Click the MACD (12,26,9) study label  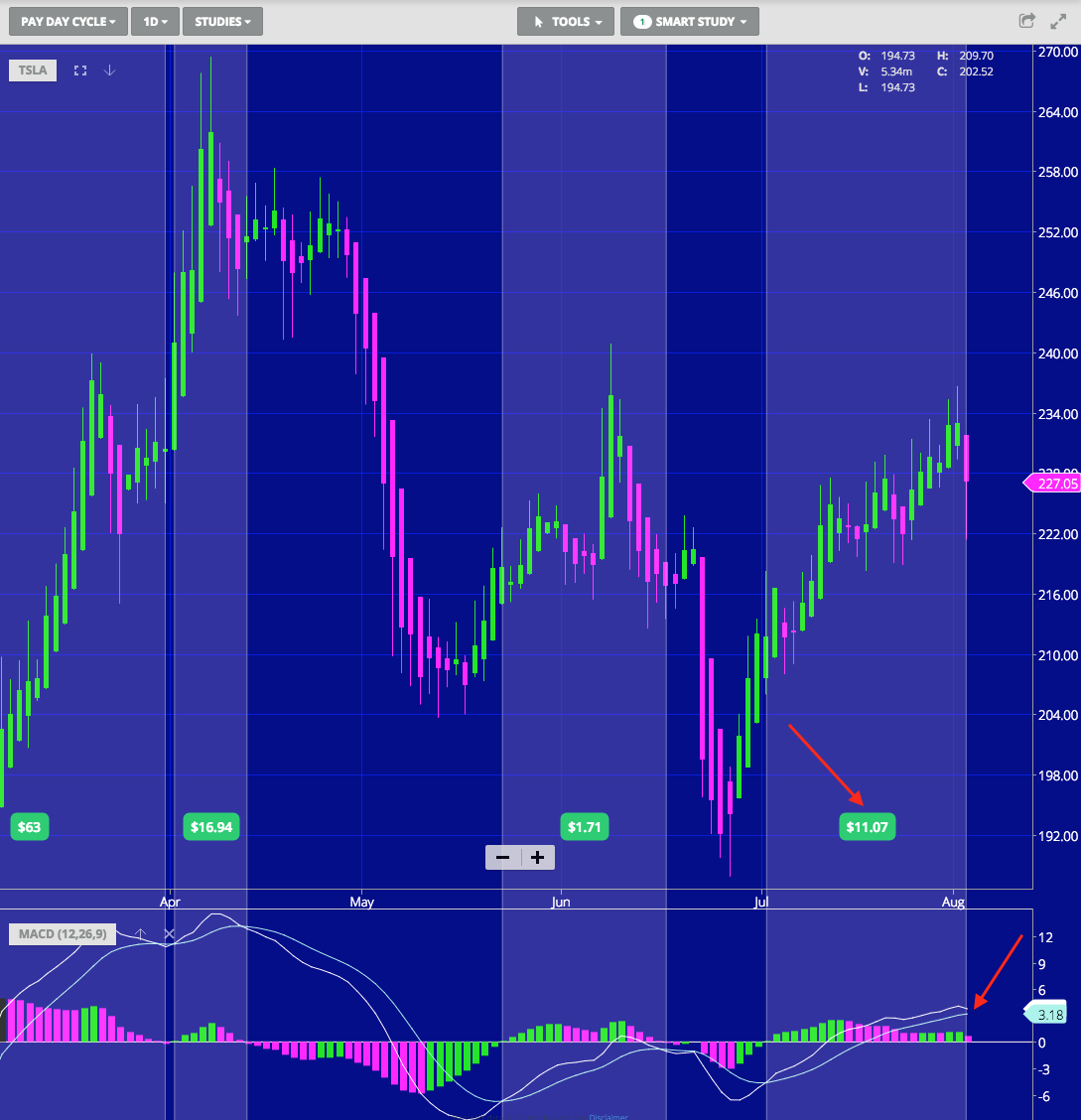pyautogui.click(x=63, y=933)
